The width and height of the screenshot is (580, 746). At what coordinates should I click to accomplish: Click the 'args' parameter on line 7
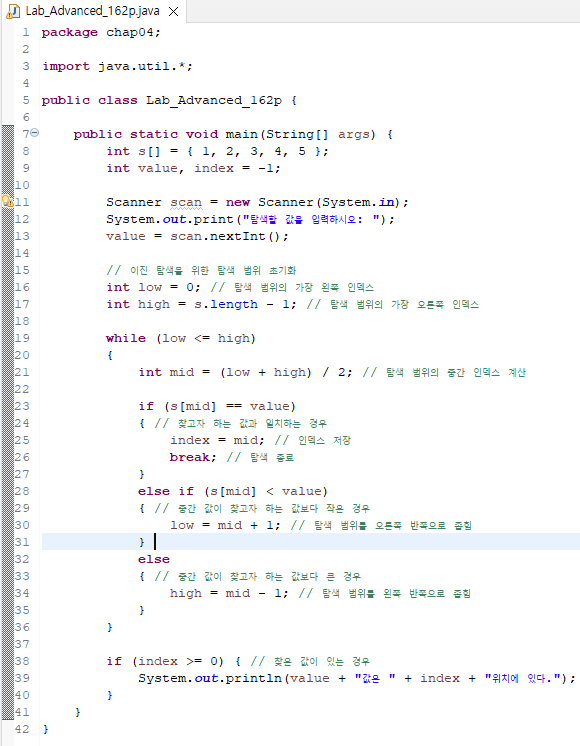tap(354, 135)
